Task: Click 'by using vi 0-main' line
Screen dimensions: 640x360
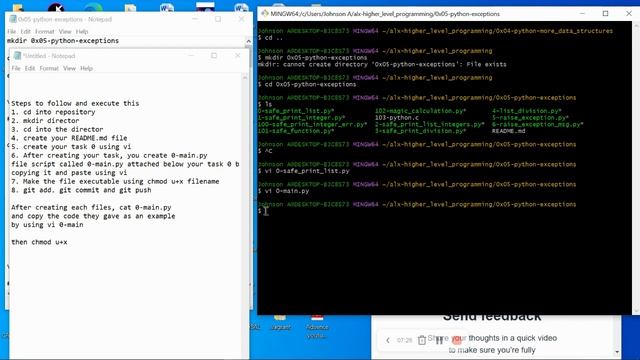Action: coord(47,224)
